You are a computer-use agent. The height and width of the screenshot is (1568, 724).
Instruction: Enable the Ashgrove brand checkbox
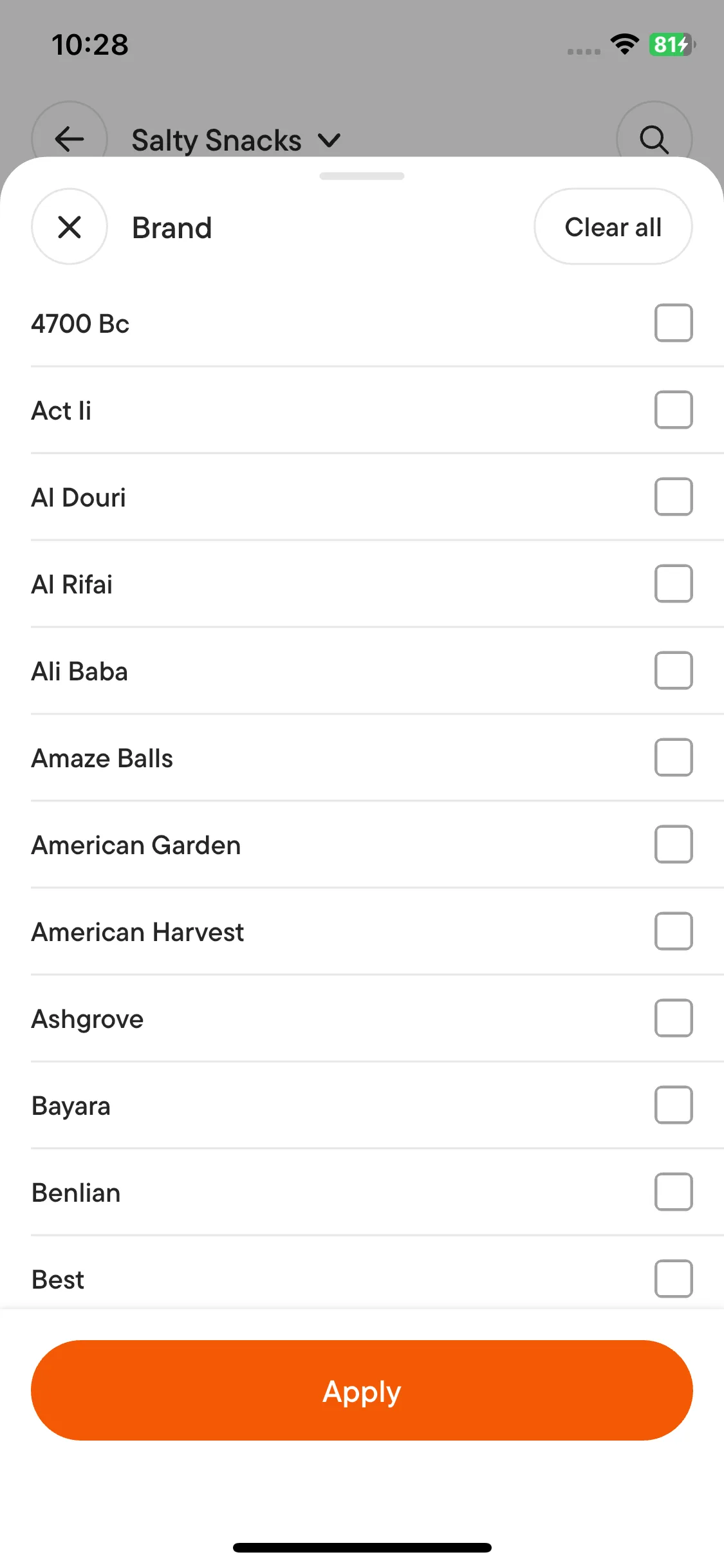click(673, 1018)
